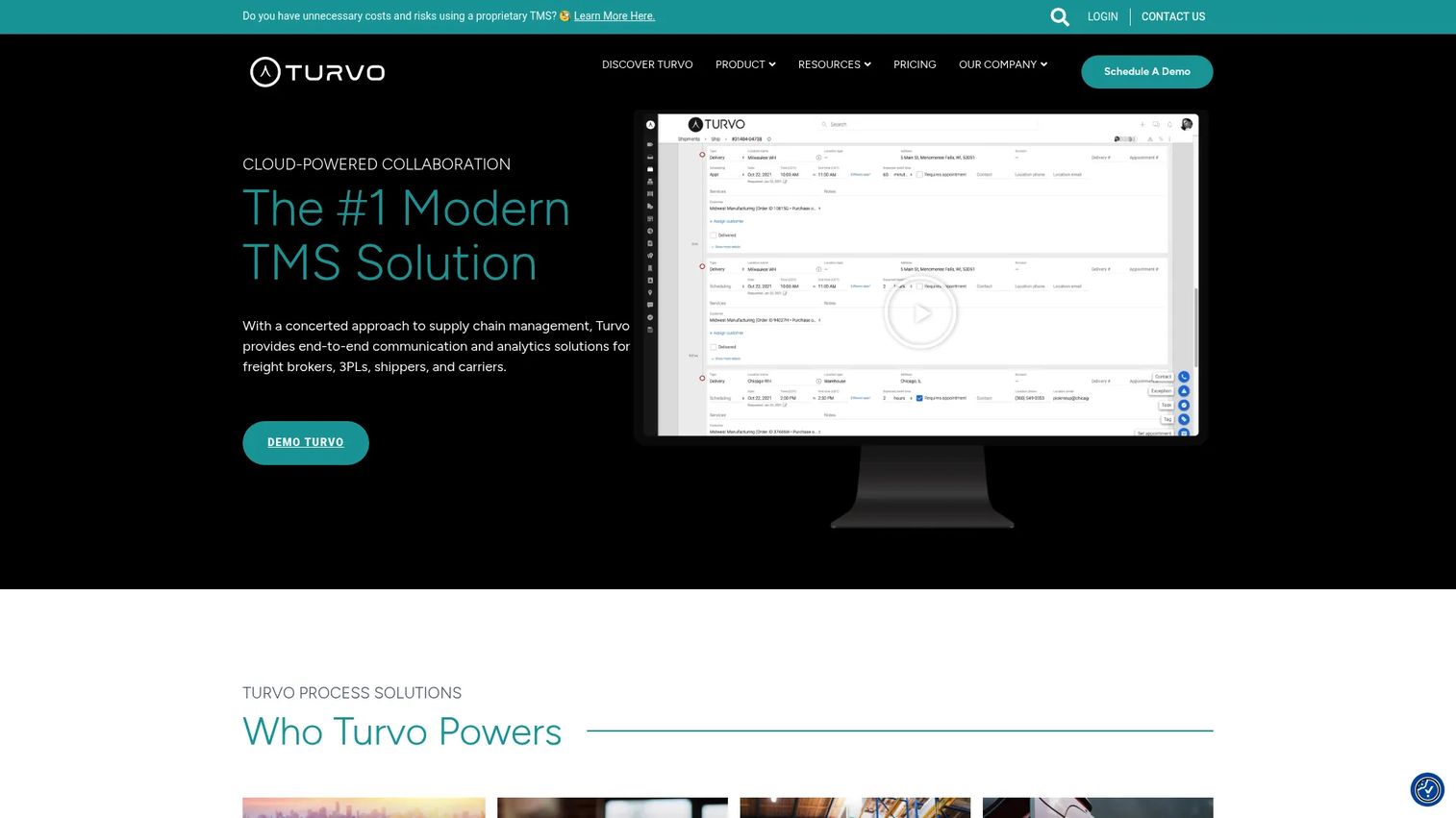Click the DEMO TURVO button
Image resolution: width=1456 pixels, height=818 pixels.
point(306,443)
